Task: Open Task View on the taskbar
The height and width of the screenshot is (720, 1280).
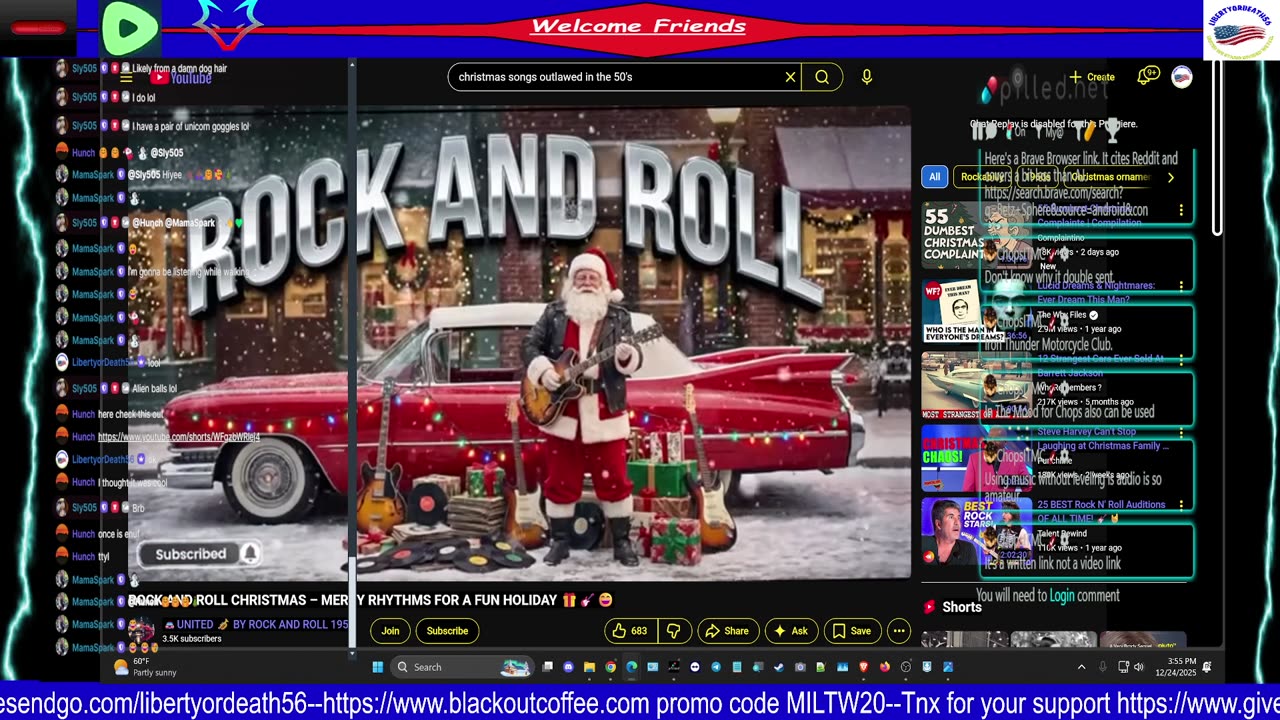Action: coord(548,667)
